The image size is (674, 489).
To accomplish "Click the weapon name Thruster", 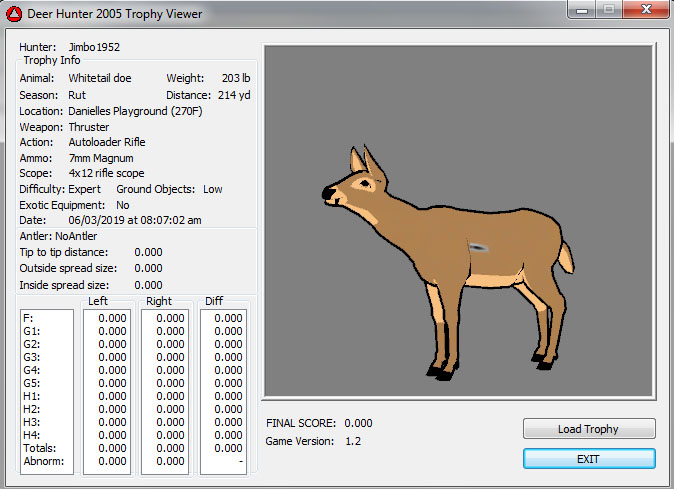I will pos(89,127).
